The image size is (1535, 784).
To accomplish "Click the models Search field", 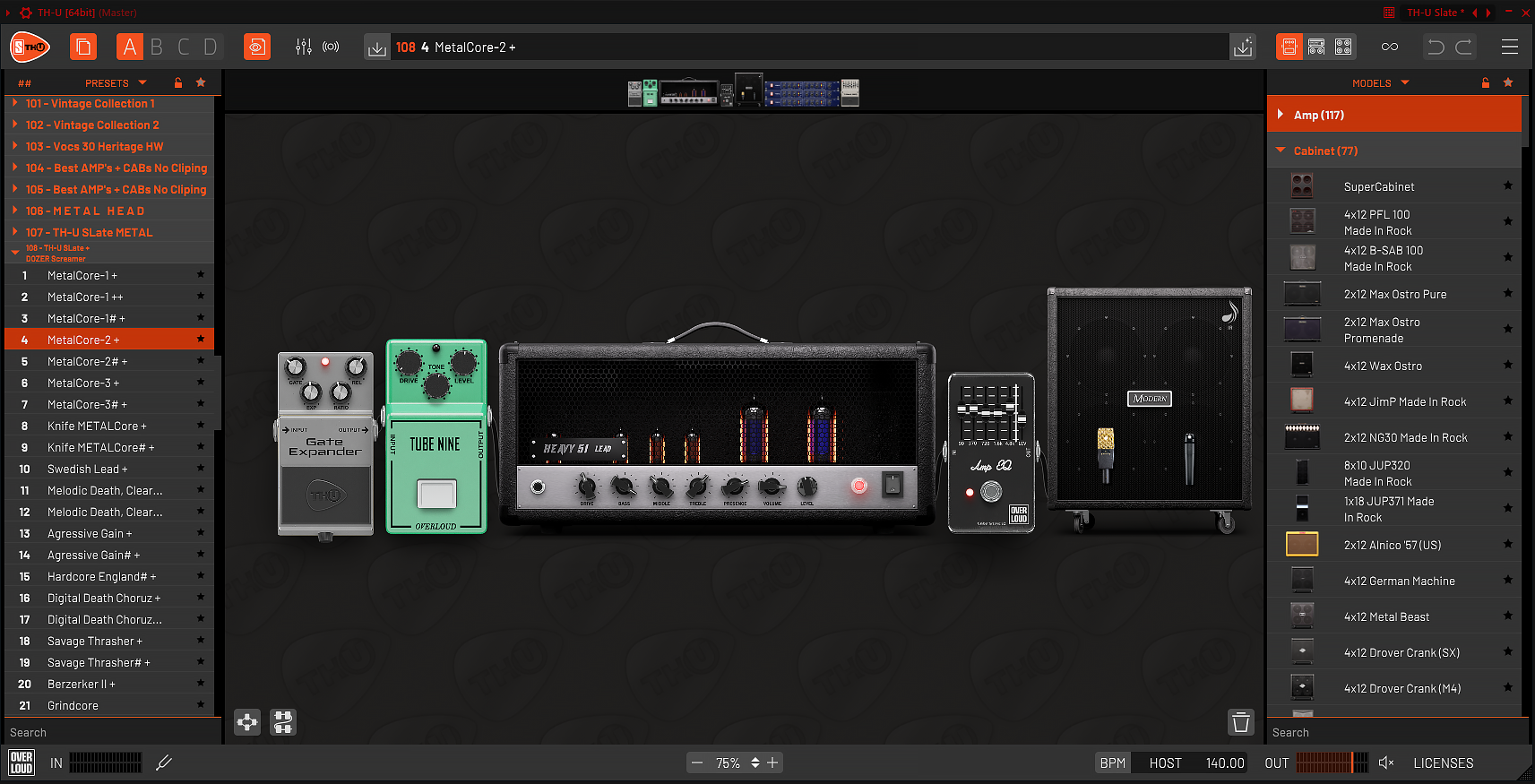I will pyautogui.click(x=1398, y=732).
